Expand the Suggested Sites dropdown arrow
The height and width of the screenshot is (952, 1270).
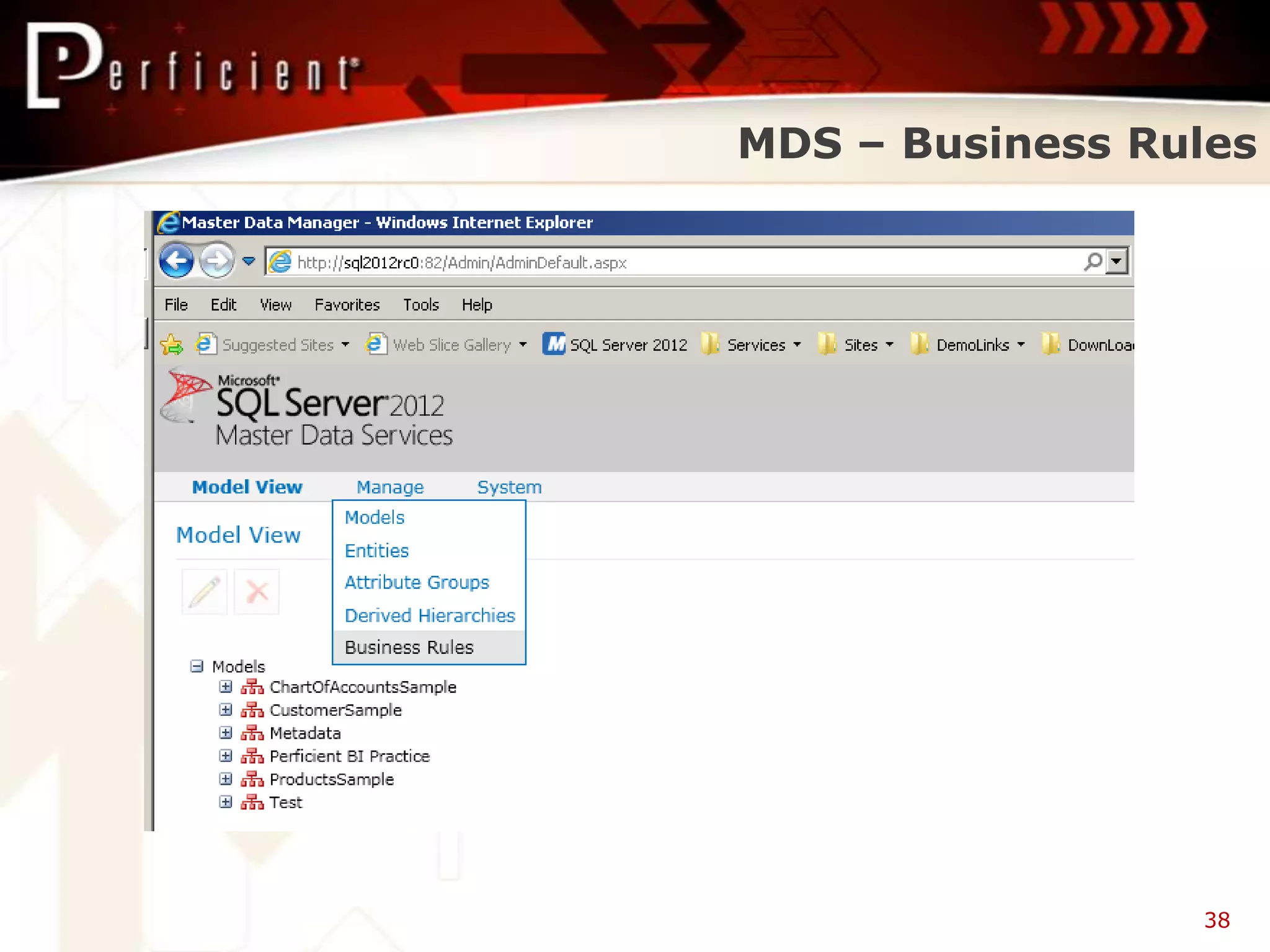[x=345, y=345]
